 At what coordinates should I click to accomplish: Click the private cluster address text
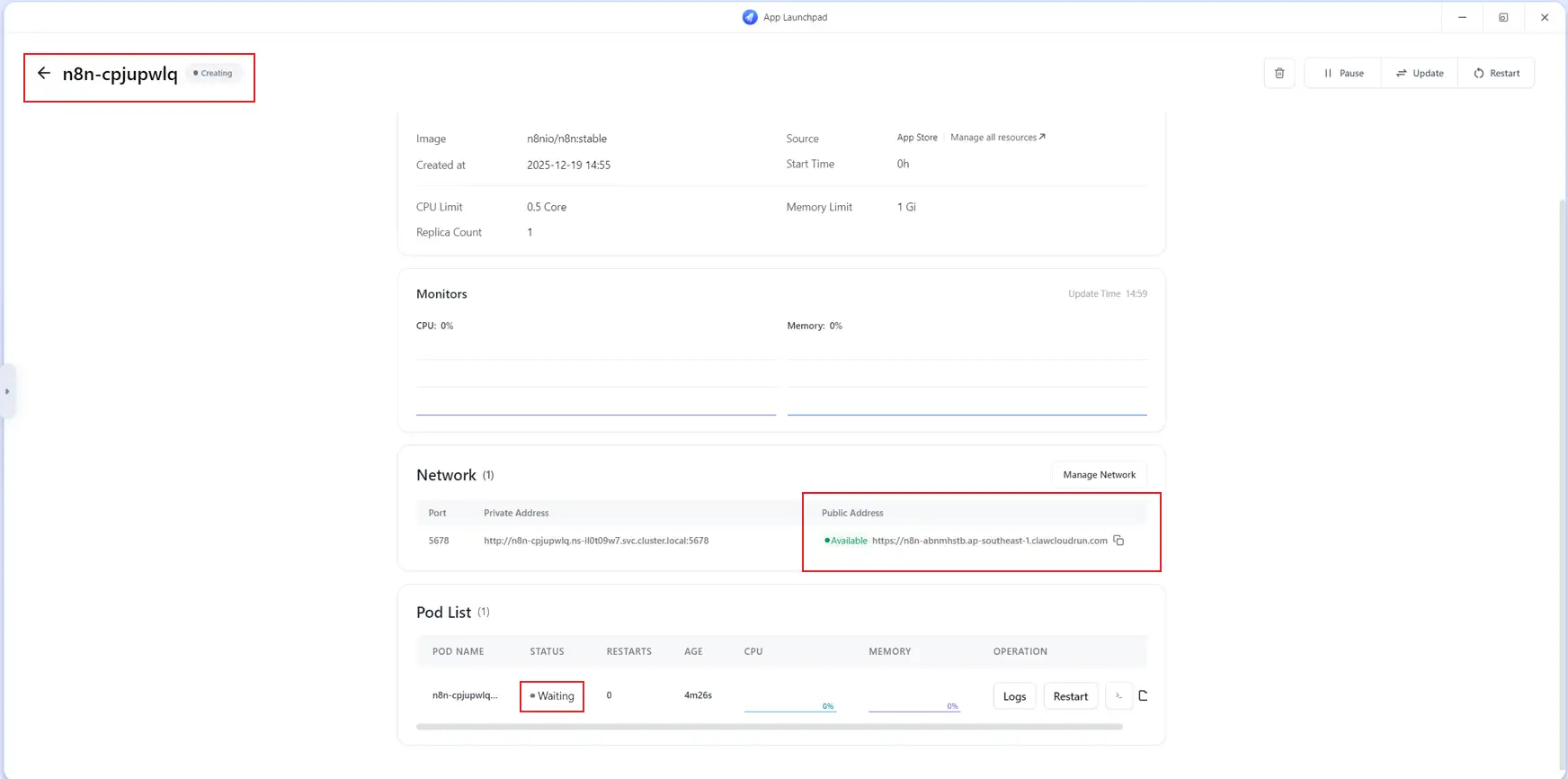595,541
